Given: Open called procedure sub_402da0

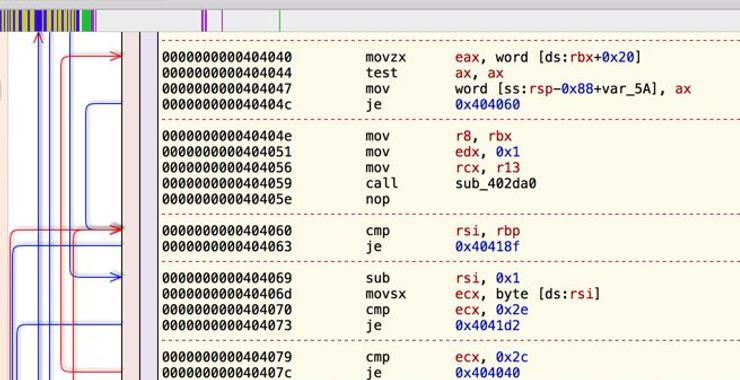Looking at the screenshot, I should coord(496,183).
